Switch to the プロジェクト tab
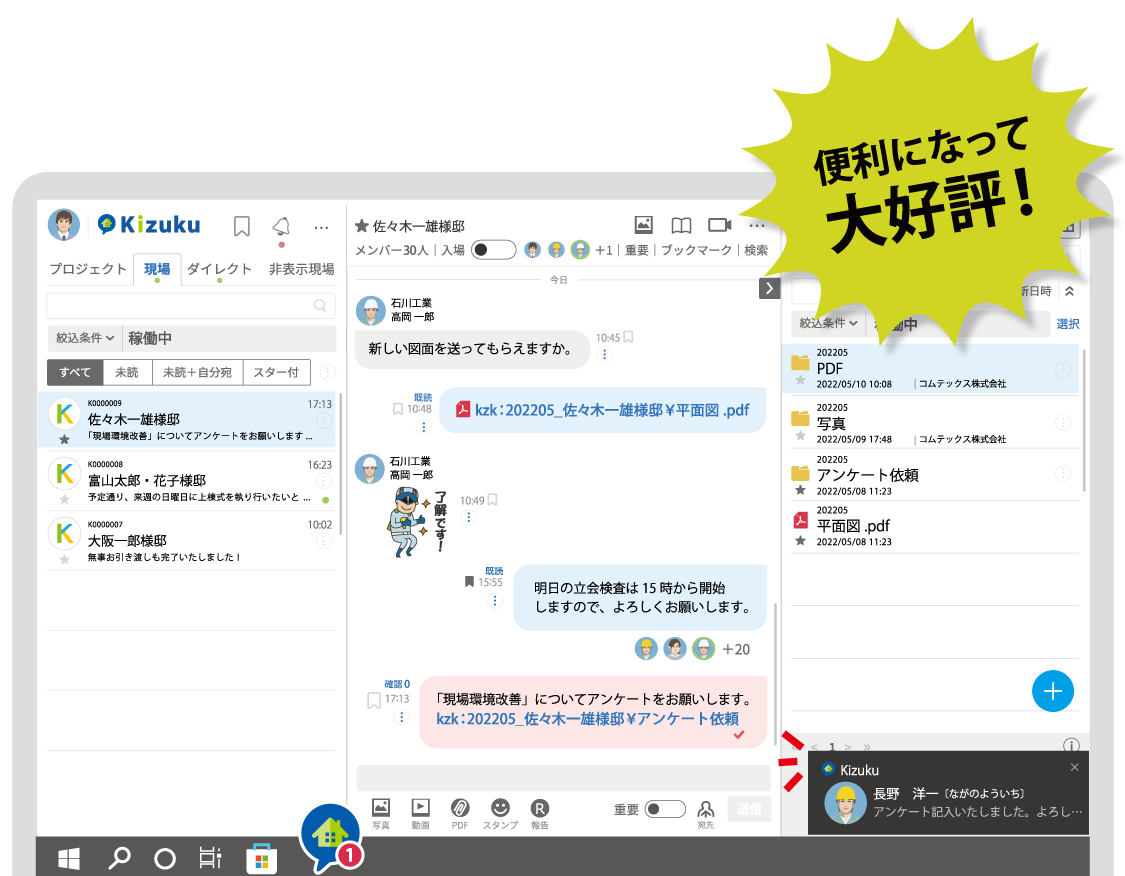 click(88, 268)
